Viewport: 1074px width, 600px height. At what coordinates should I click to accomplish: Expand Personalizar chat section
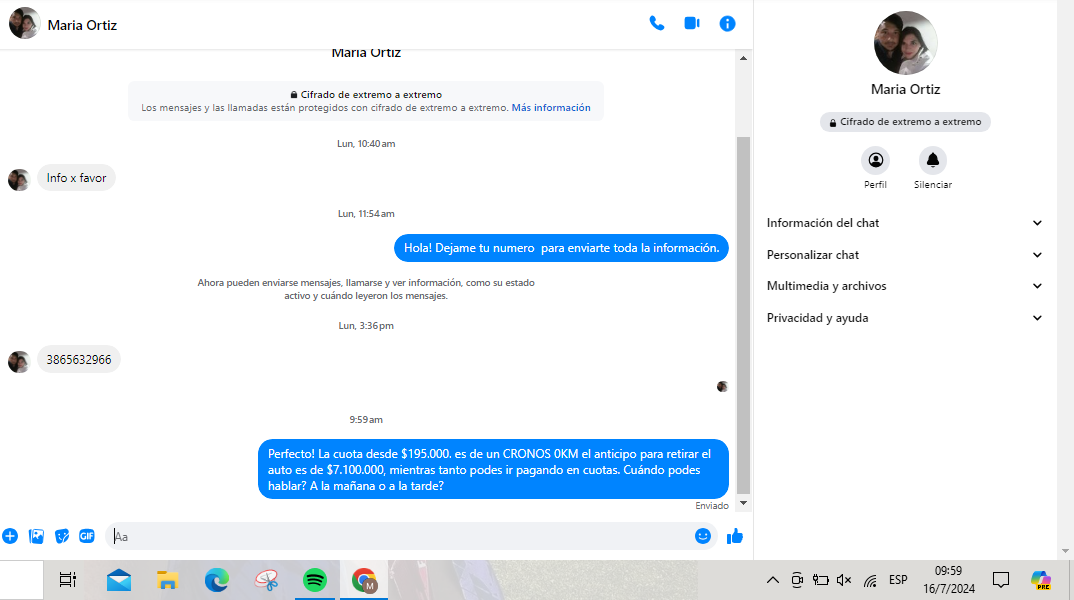pyautogui.click(x=905, y=255)
